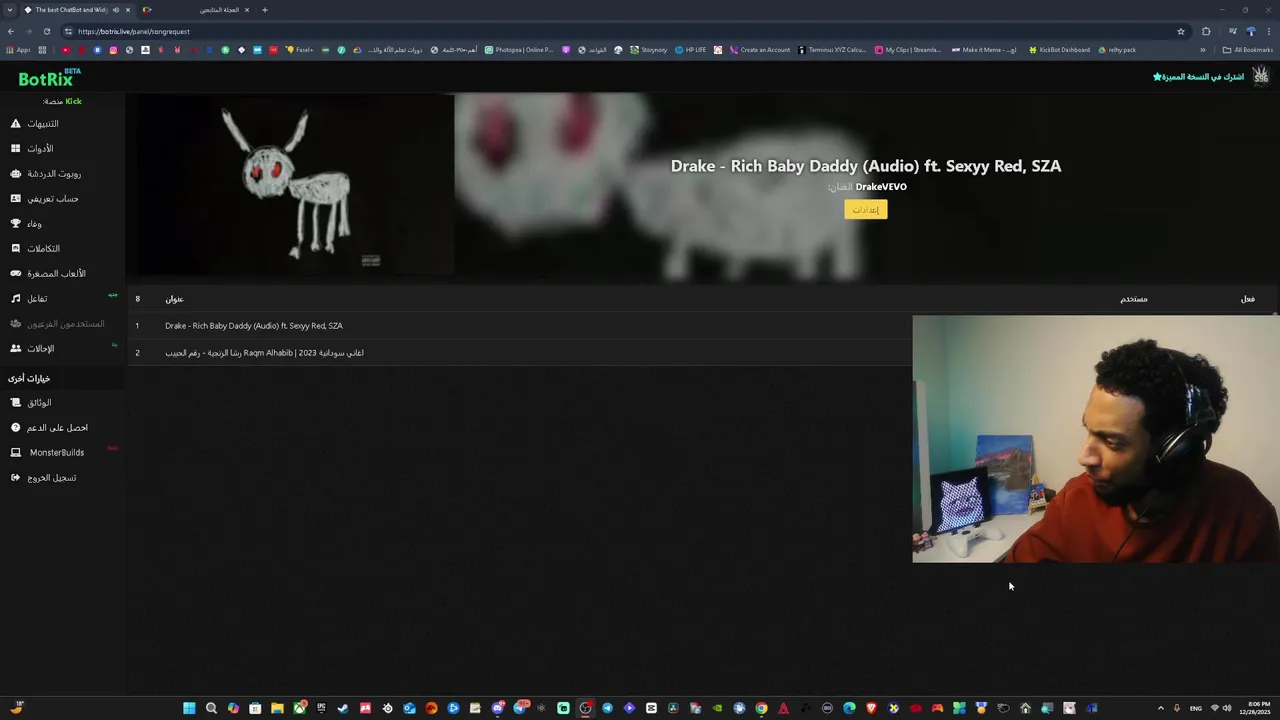The image size is (1280, 720).
Task: Open the MonsterBuilds laptop icon
Action: coord(15,453)
